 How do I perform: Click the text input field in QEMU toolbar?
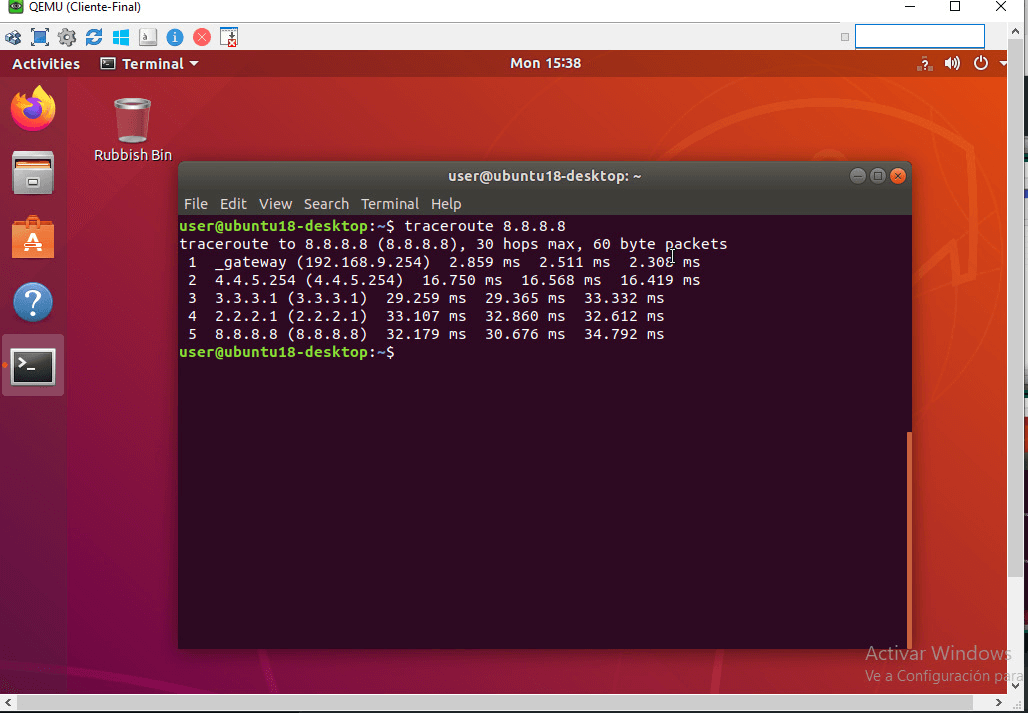[919, 37]
